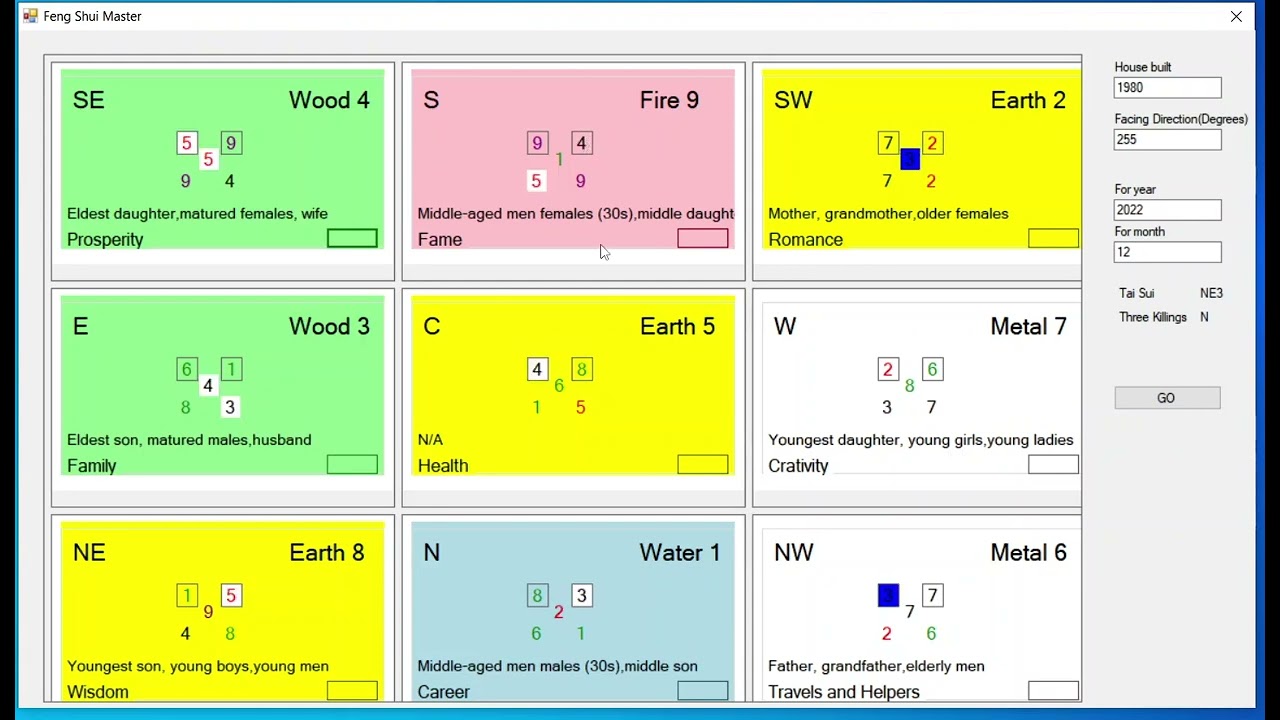Click the House built year field
Image resolution: width=1280 pixels, height=720 pixels.
(x=1167, y=88)
